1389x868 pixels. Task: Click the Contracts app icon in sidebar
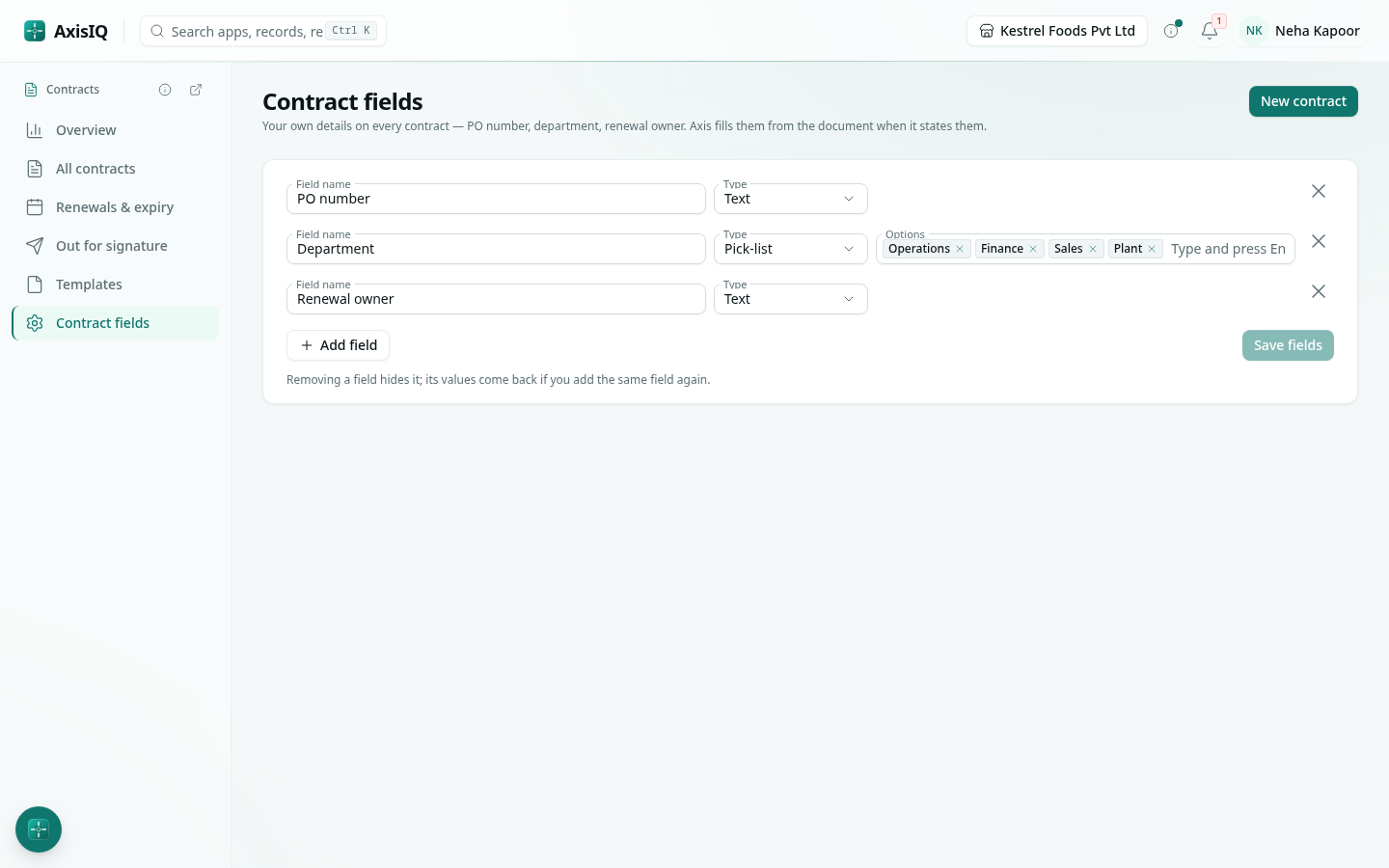click(31, 90)
